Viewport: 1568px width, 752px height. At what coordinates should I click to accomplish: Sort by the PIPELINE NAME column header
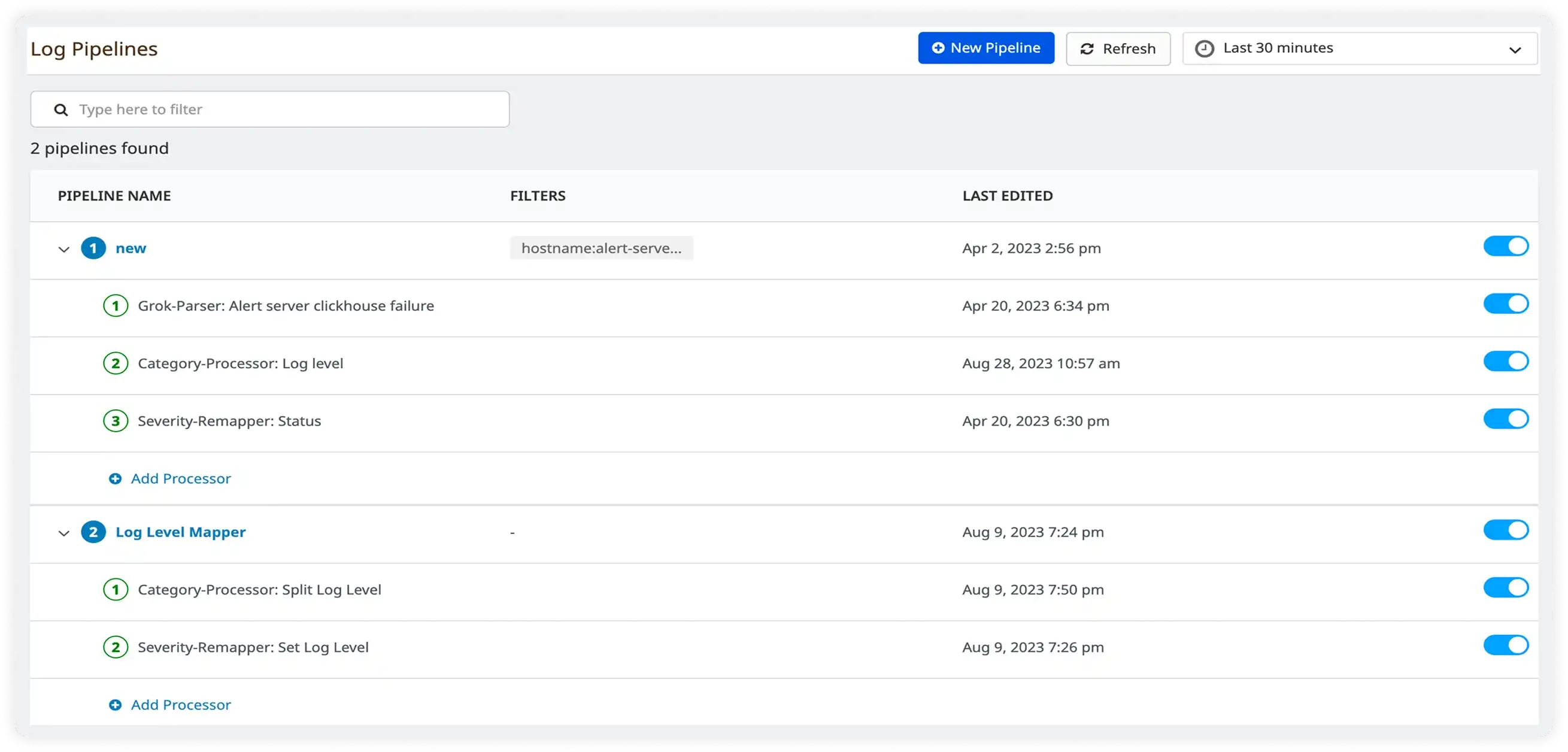114,195
